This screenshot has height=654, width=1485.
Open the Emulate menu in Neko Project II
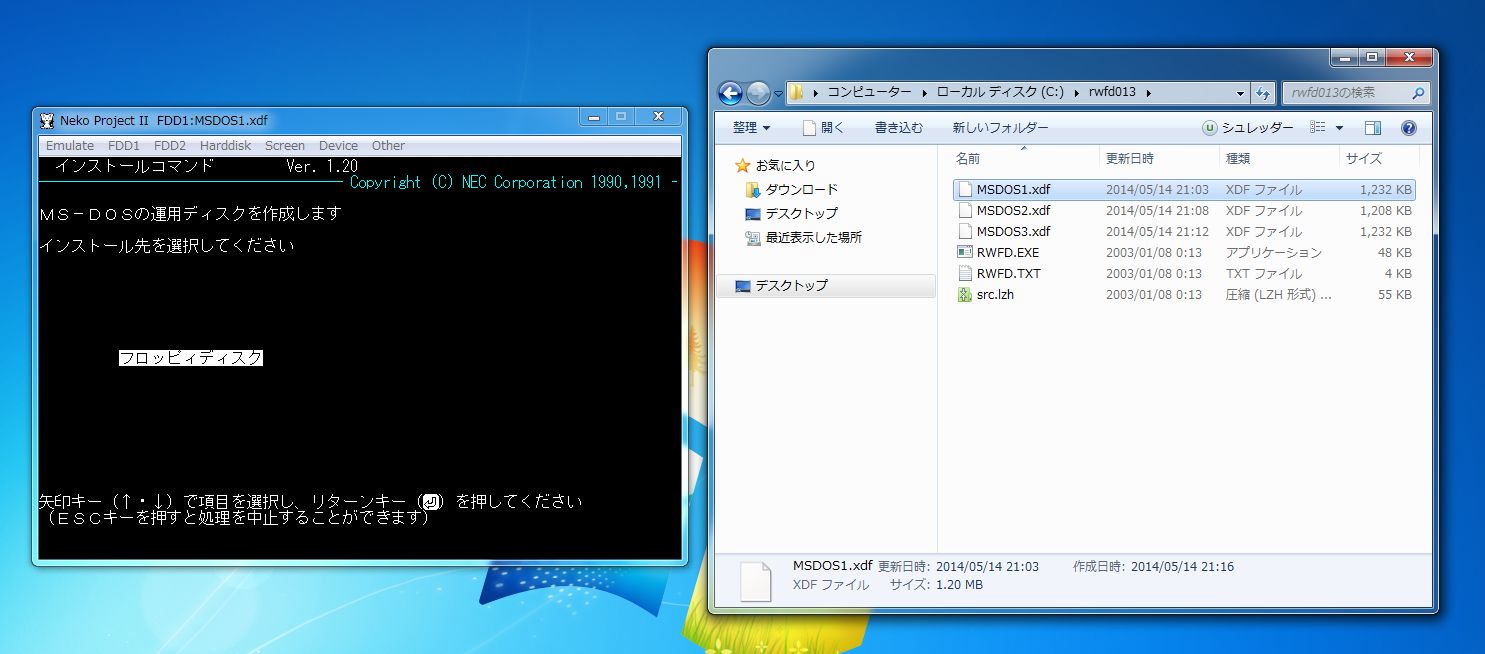click(70, 145)
